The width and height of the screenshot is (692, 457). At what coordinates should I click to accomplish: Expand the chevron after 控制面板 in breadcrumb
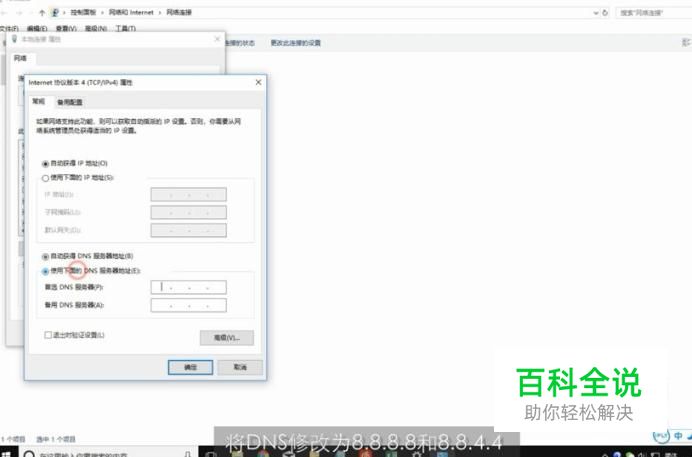tap(102, 13)
